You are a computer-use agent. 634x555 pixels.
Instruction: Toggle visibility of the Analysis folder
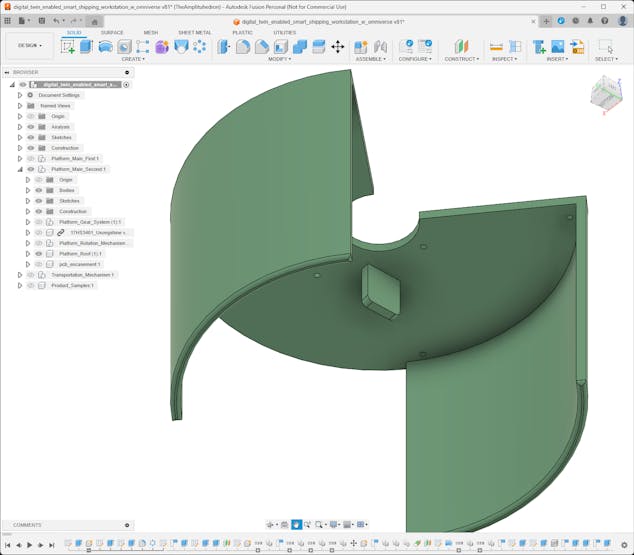pos(31,127)
